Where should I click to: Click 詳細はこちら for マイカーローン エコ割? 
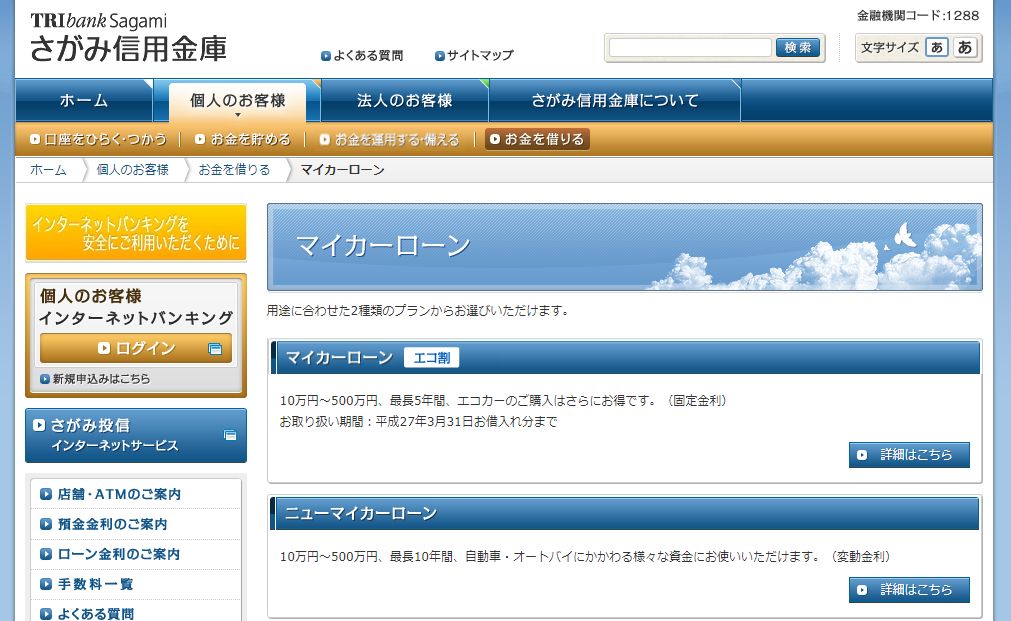[x=909, y=455]
